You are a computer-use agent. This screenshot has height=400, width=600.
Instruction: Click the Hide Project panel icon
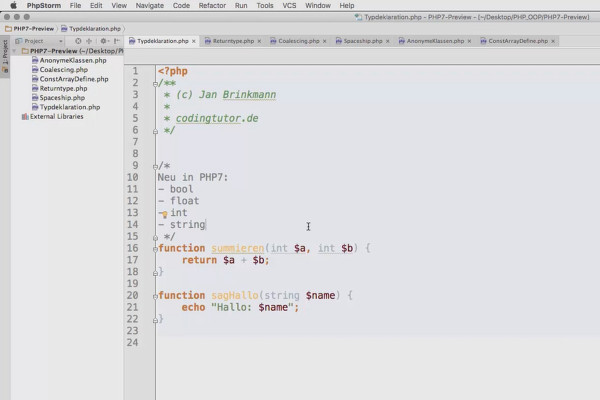pyautogui.click(x=117, y=41)
